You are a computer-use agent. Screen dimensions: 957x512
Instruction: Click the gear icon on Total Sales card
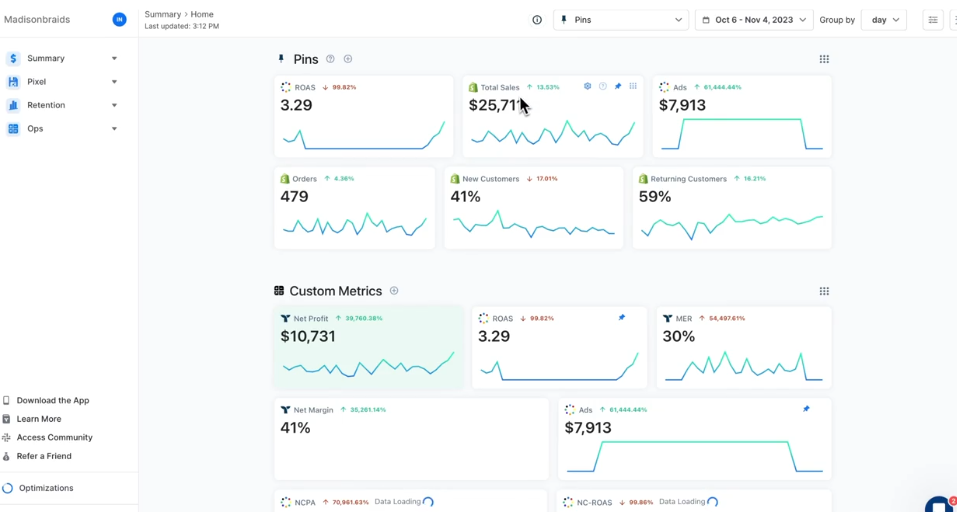587,87
